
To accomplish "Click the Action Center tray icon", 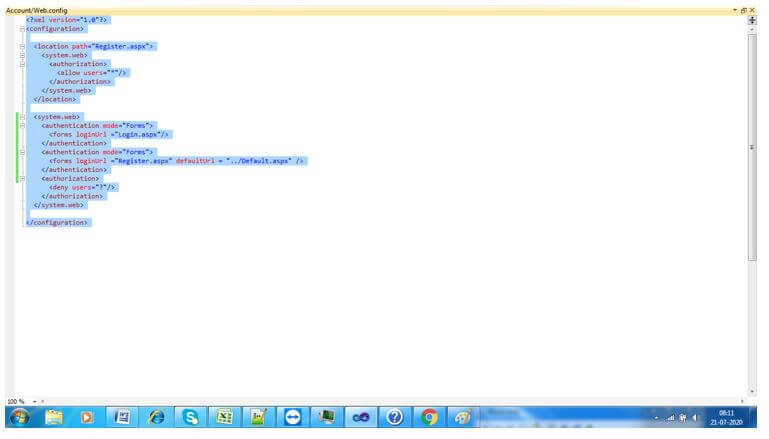I will point(683,418).
